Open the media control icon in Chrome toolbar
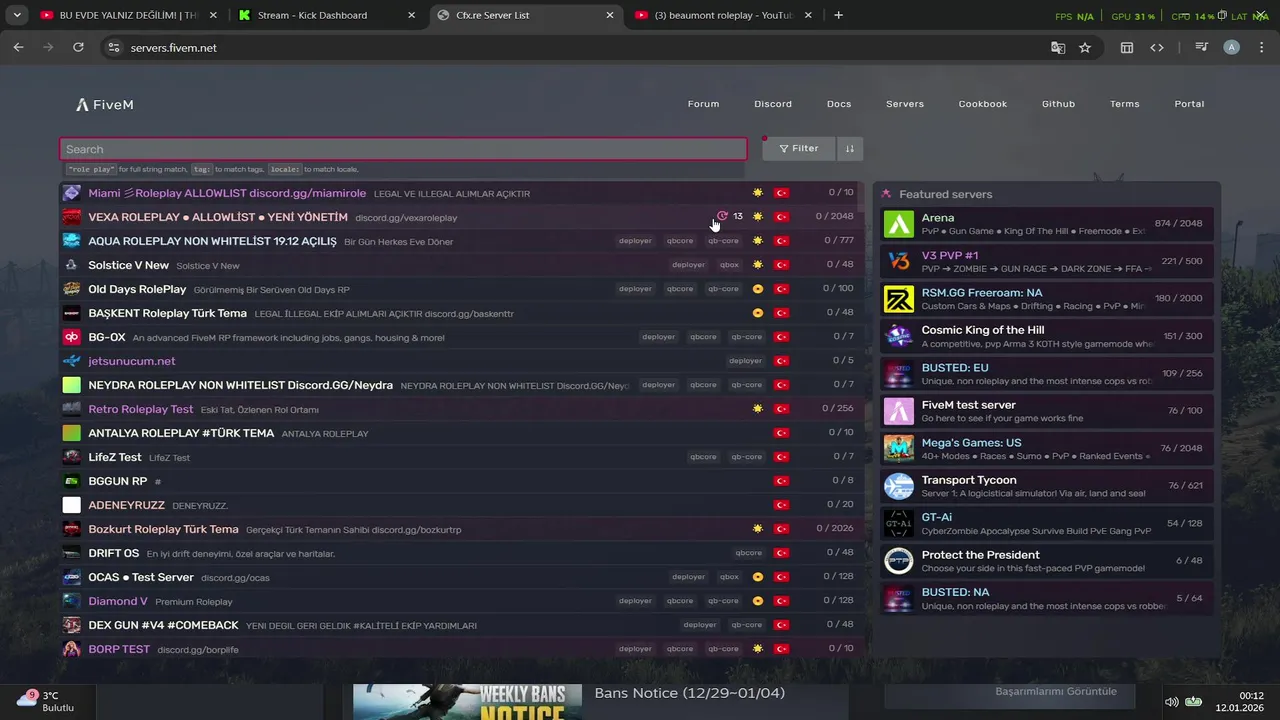The height and width of the screenshot is (720, 1280). click(x=1202, y=47)
